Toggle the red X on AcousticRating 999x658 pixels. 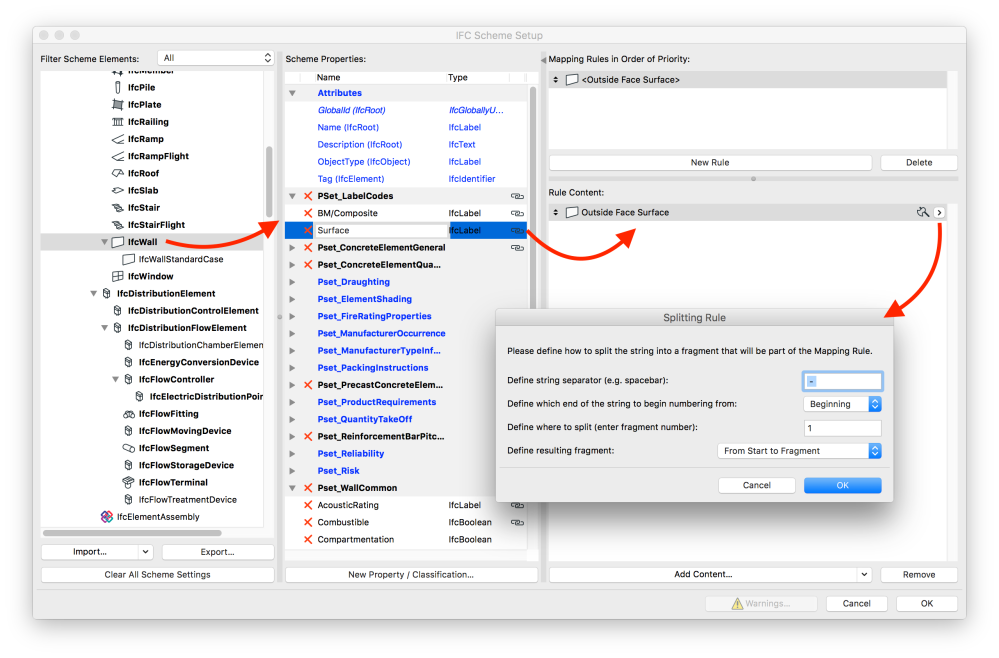coord(308,505)
